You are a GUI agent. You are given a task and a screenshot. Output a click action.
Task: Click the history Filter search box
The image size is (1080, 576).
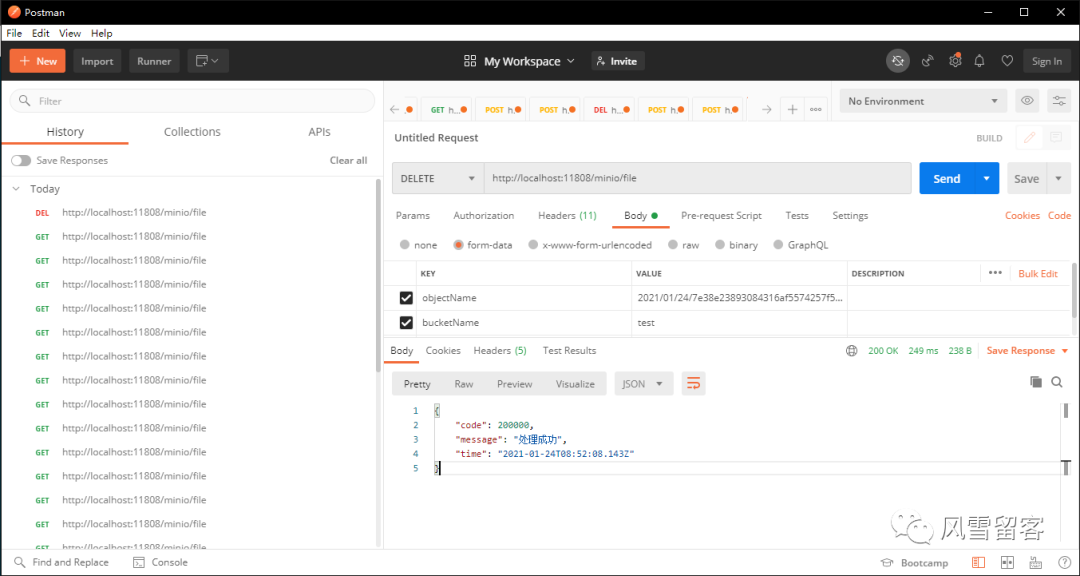(x=192, y=101)
